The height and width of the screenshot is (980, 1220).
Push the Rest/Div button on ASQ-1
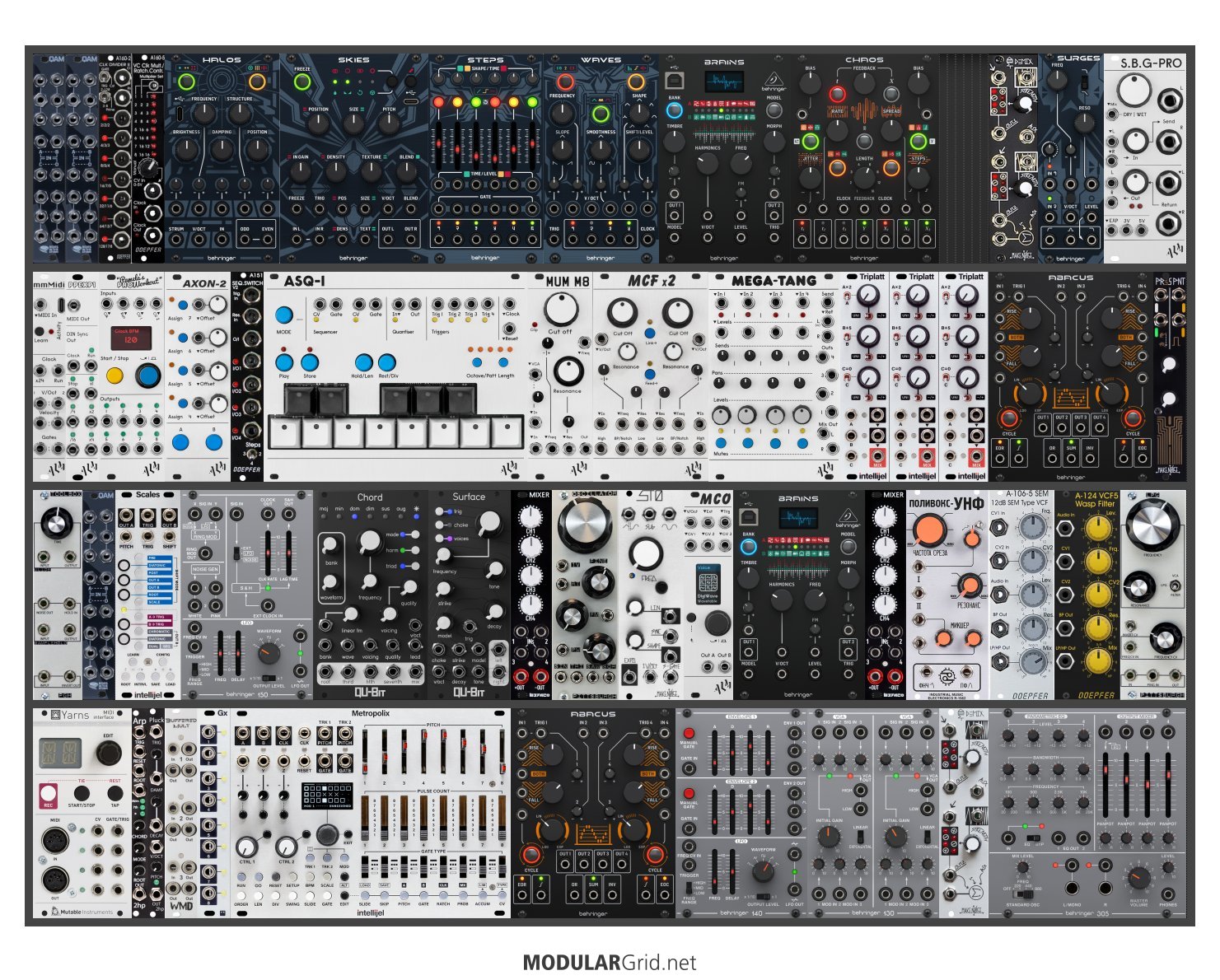(386, 362)
